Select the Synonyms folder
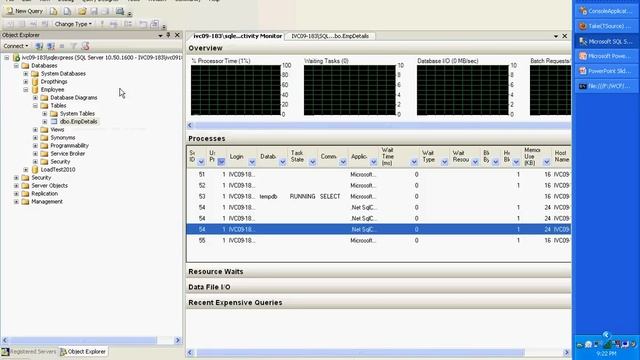 [62, 138]
